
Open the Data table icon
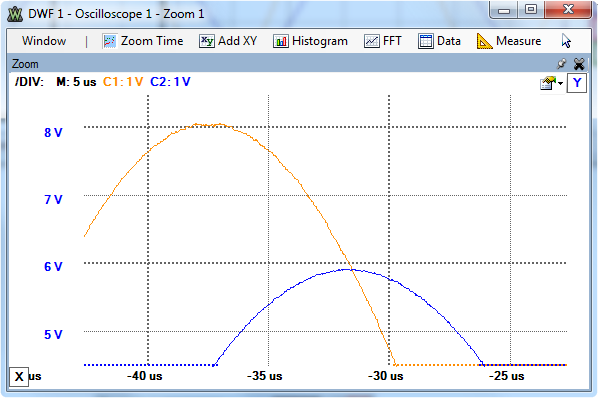pos(426,41)
